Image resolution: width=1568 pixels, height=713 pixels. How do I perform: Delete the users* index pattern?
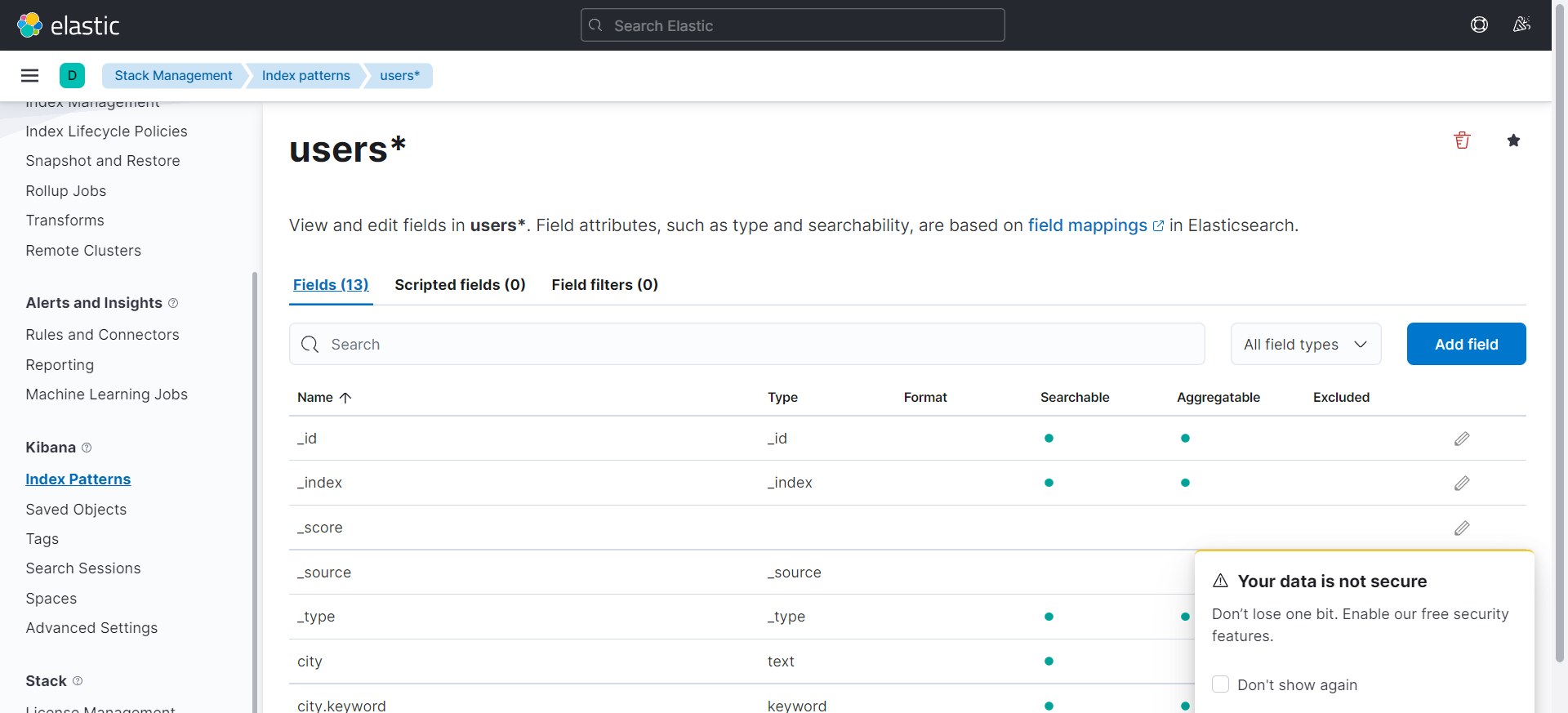tap(1462, 140)
